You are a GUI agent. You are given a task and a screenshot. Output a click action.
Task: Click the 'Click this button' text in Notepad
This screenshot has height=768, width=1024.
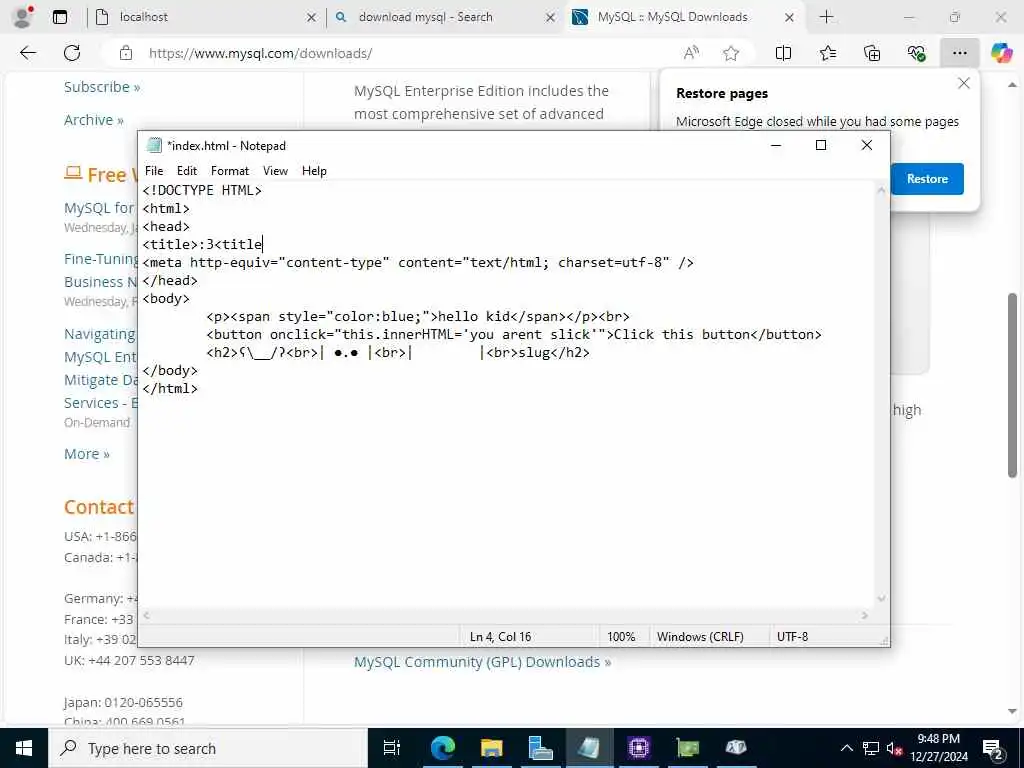coord(682,334)
